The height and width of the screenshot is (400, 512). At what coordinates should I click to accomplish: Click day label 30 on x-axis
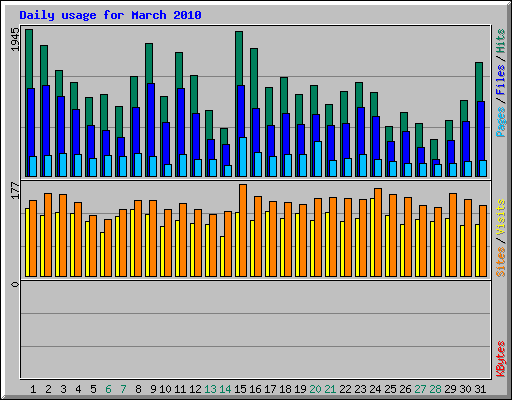coord(465,389)
